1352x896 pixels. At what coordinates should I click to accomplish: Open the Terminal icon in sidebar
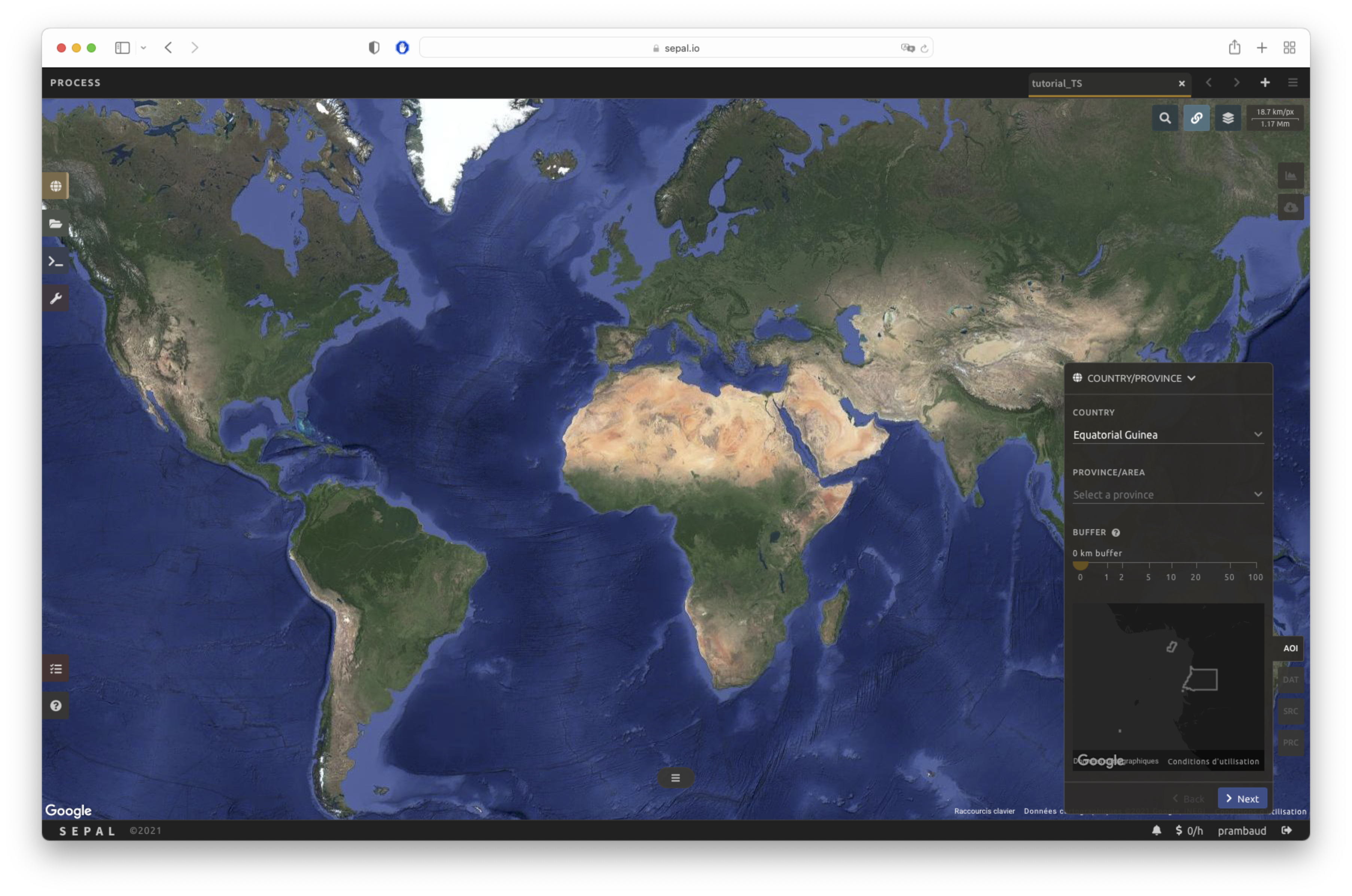[x=55, y=261]
